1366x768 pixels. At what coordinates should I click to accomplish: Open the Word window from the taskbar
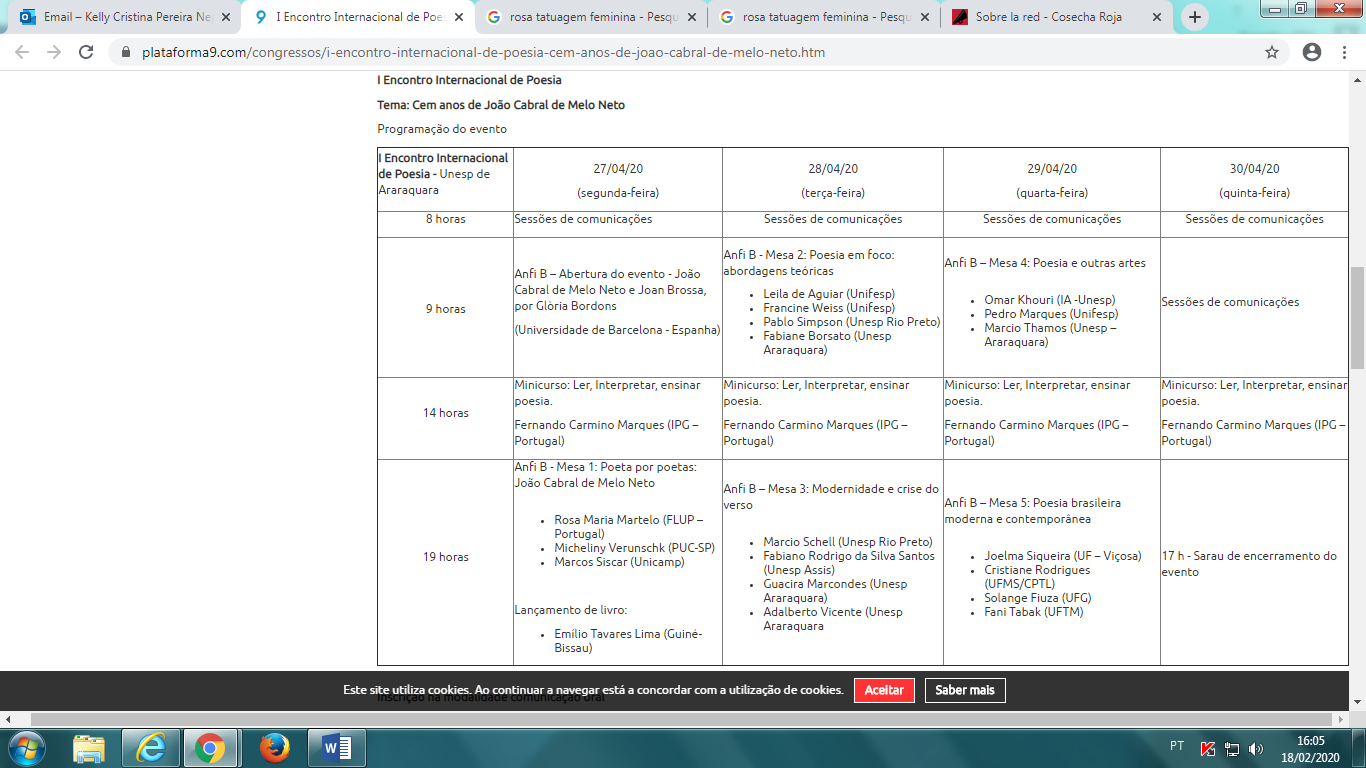click(337, 748)
